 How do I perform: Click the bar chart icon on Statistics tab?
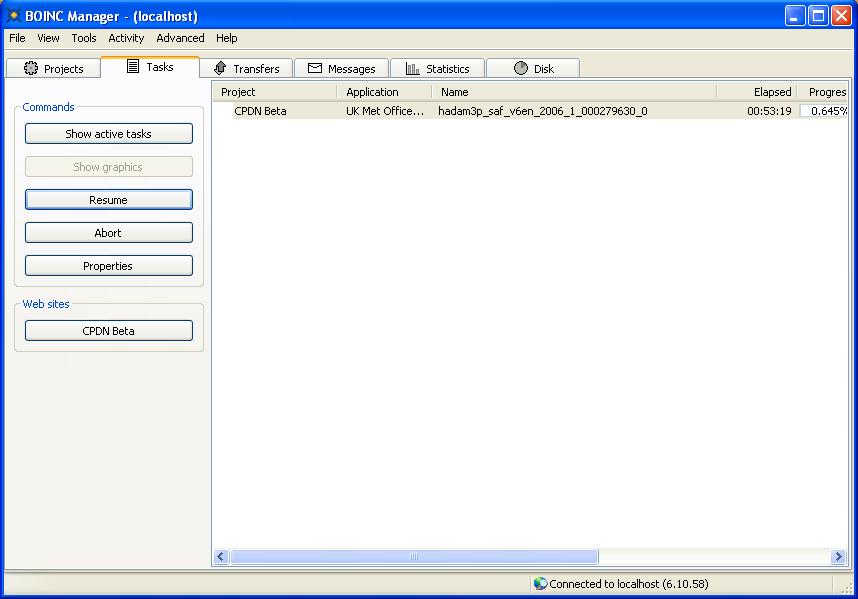click(412, 68)
